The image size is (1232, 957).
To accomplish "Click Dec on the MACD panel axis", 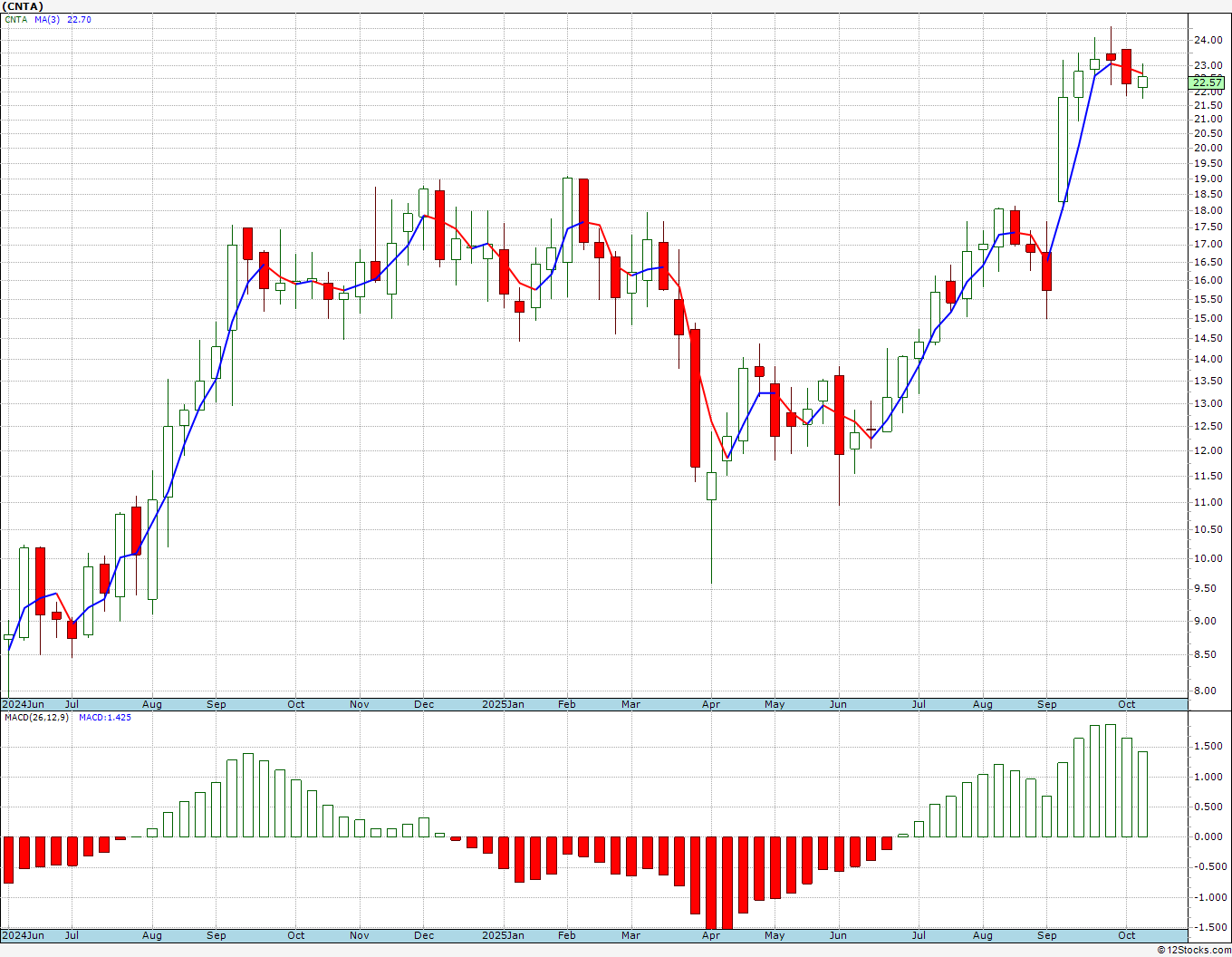I will pyautogui.click(x=424, y=935).
